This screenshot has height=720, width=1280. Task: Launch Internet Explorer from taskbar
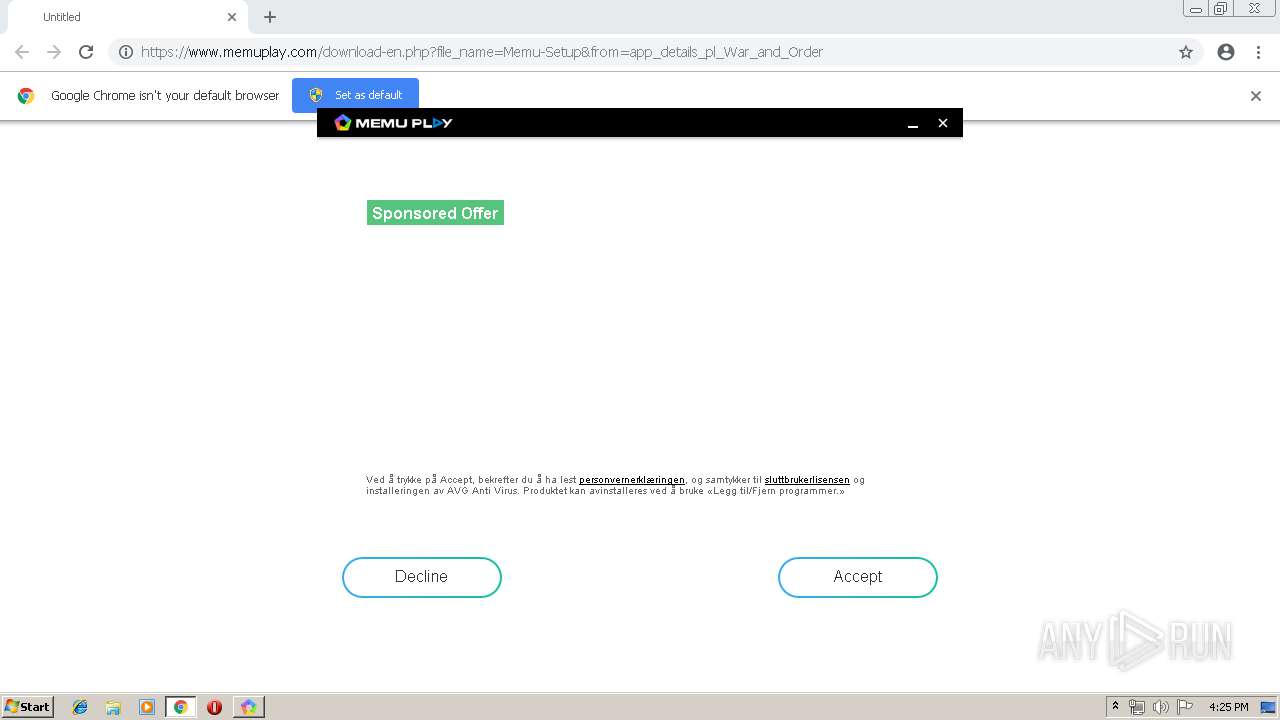point(80,707)
